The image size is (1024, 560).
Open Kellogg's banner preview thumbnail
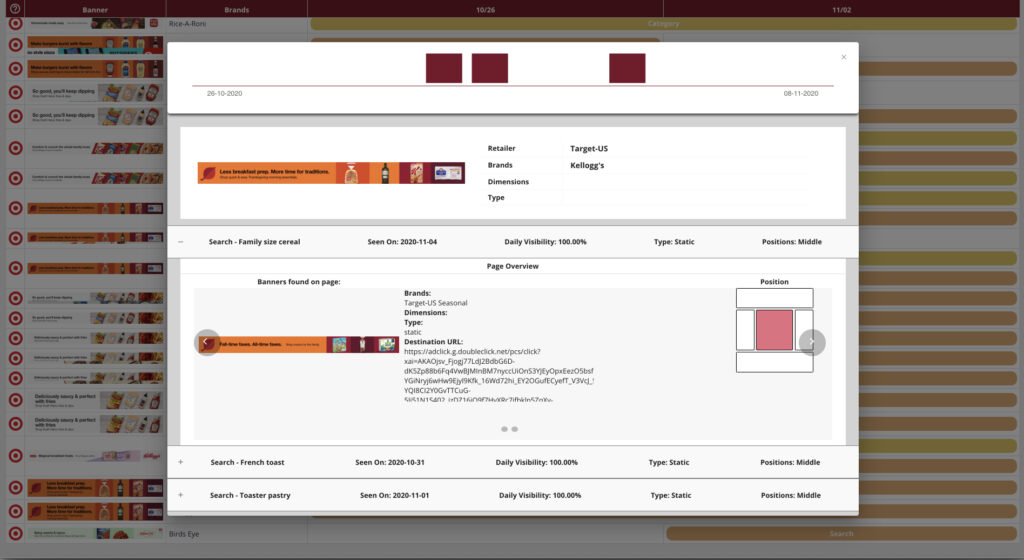point(331,173)
